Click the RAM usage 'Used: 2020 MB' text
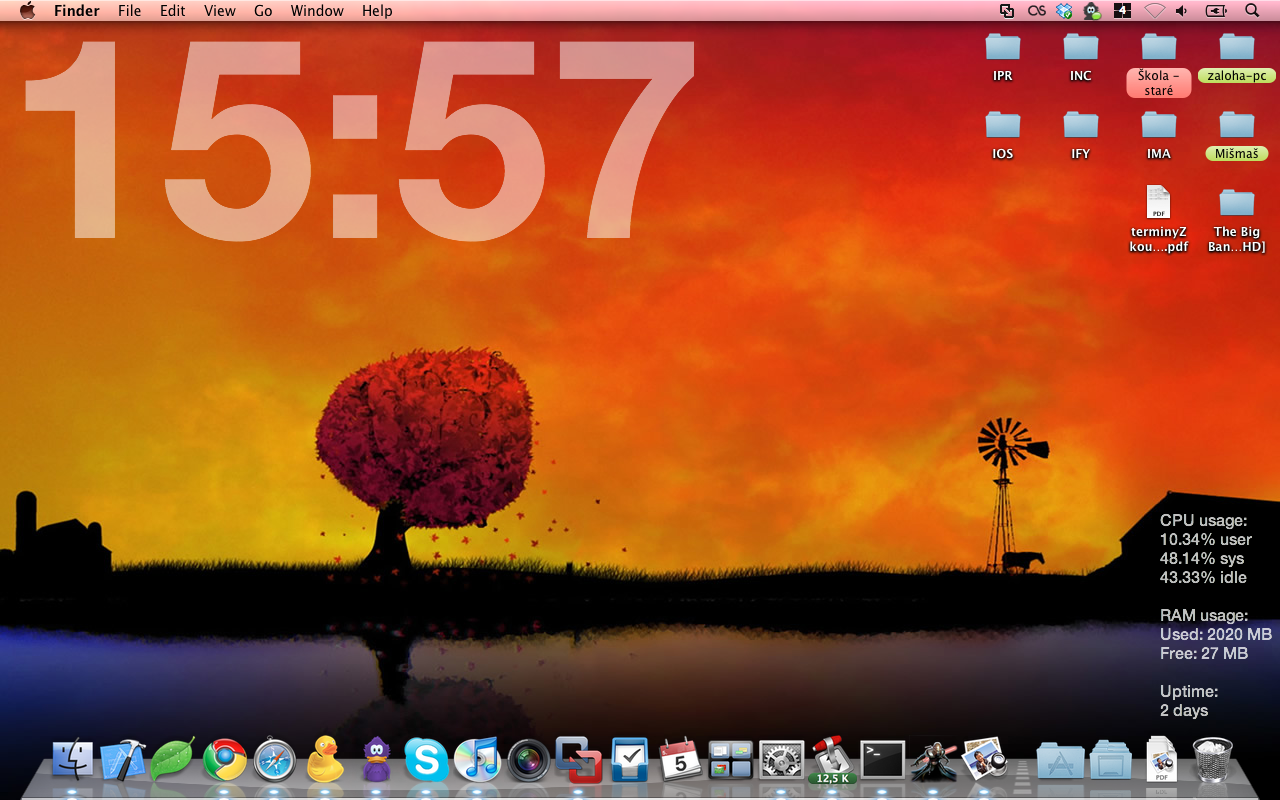This screenshot has width=1280, height=800. click(x=1216, y=634)
